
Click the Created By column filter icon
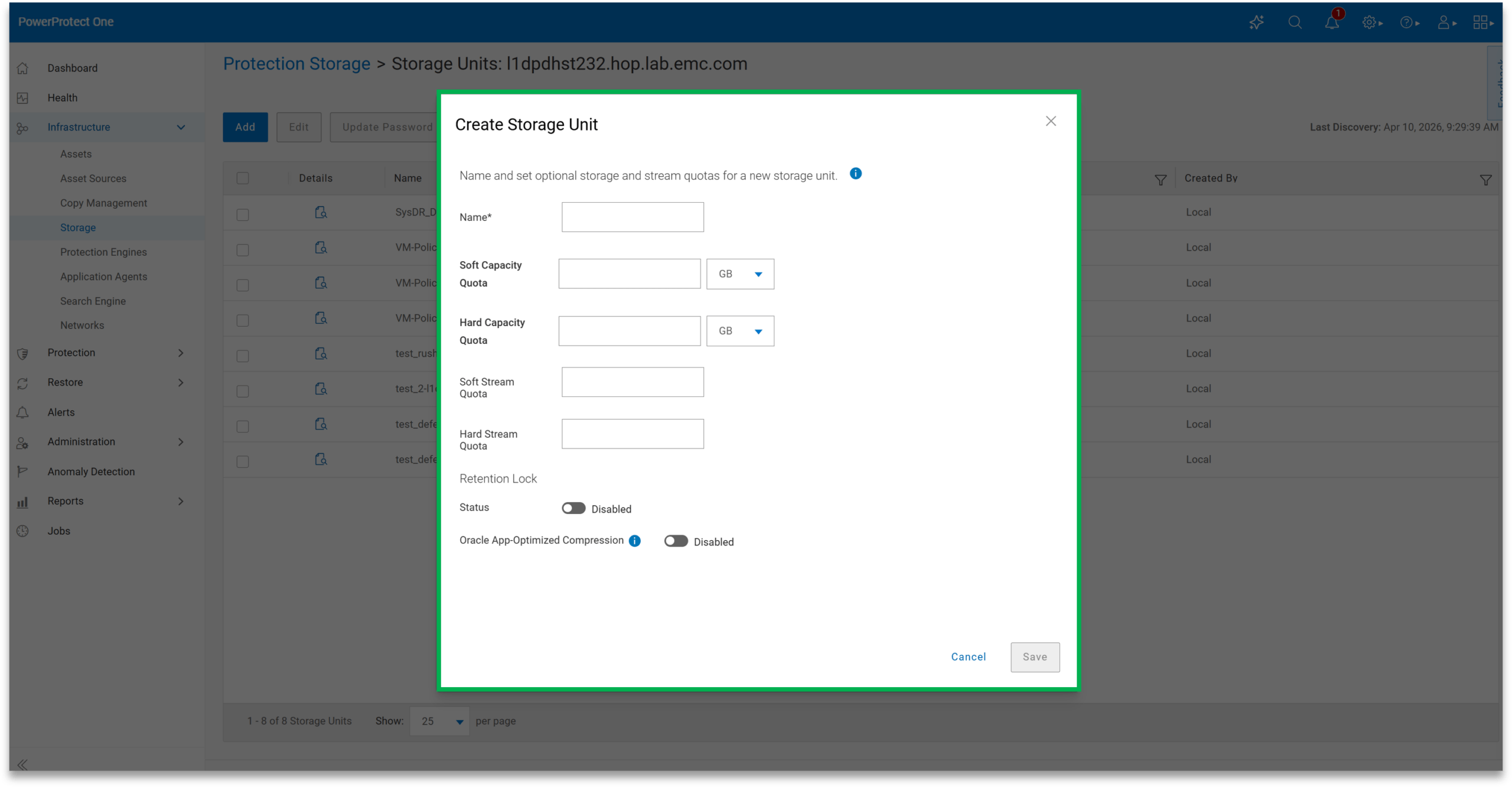click(x=1485, y=180)
